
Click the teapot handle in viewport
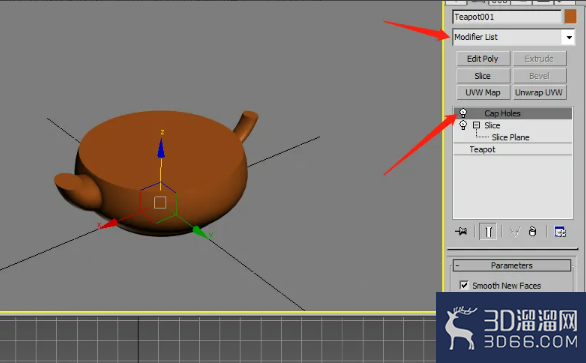pos(246,125)
